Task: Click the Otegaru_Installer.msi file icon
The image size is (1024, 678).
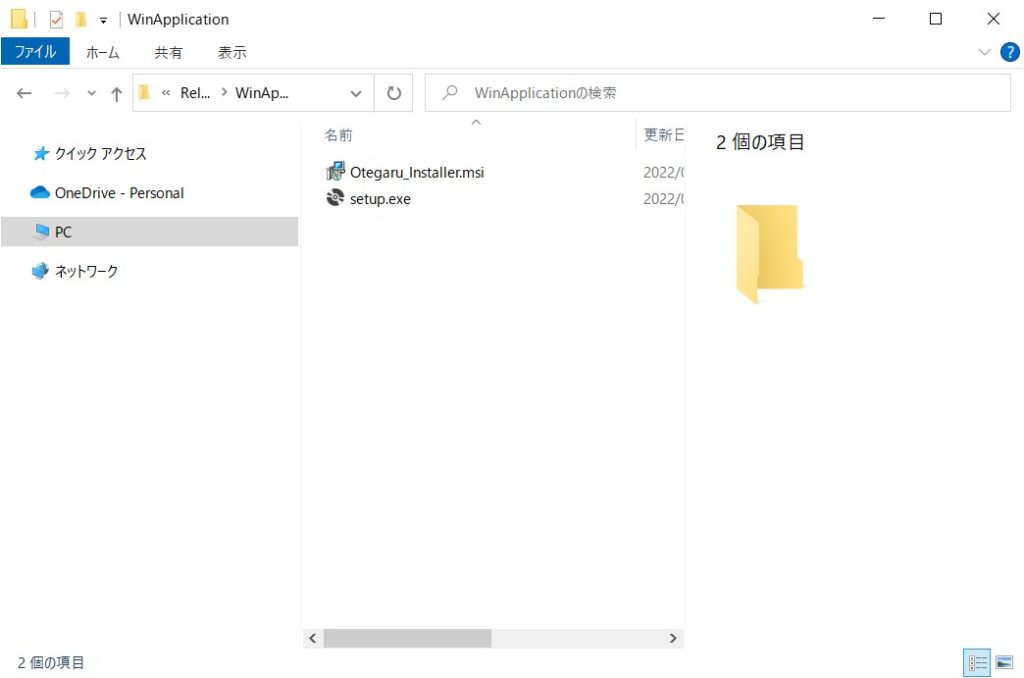Action: coord(335,172)
